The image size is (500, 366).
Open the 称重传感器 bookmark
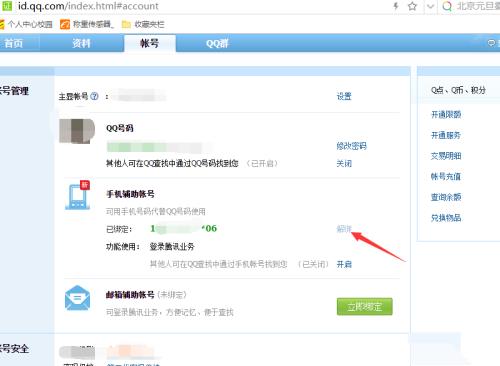87,24
